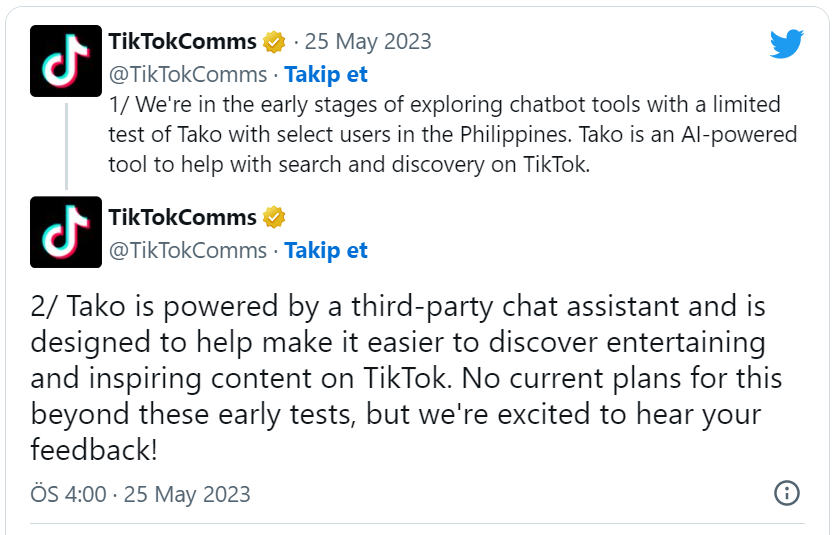Screen dimensions: 833x535
Task: Click the second tweet's TikTok avatar
Action: 66,232
